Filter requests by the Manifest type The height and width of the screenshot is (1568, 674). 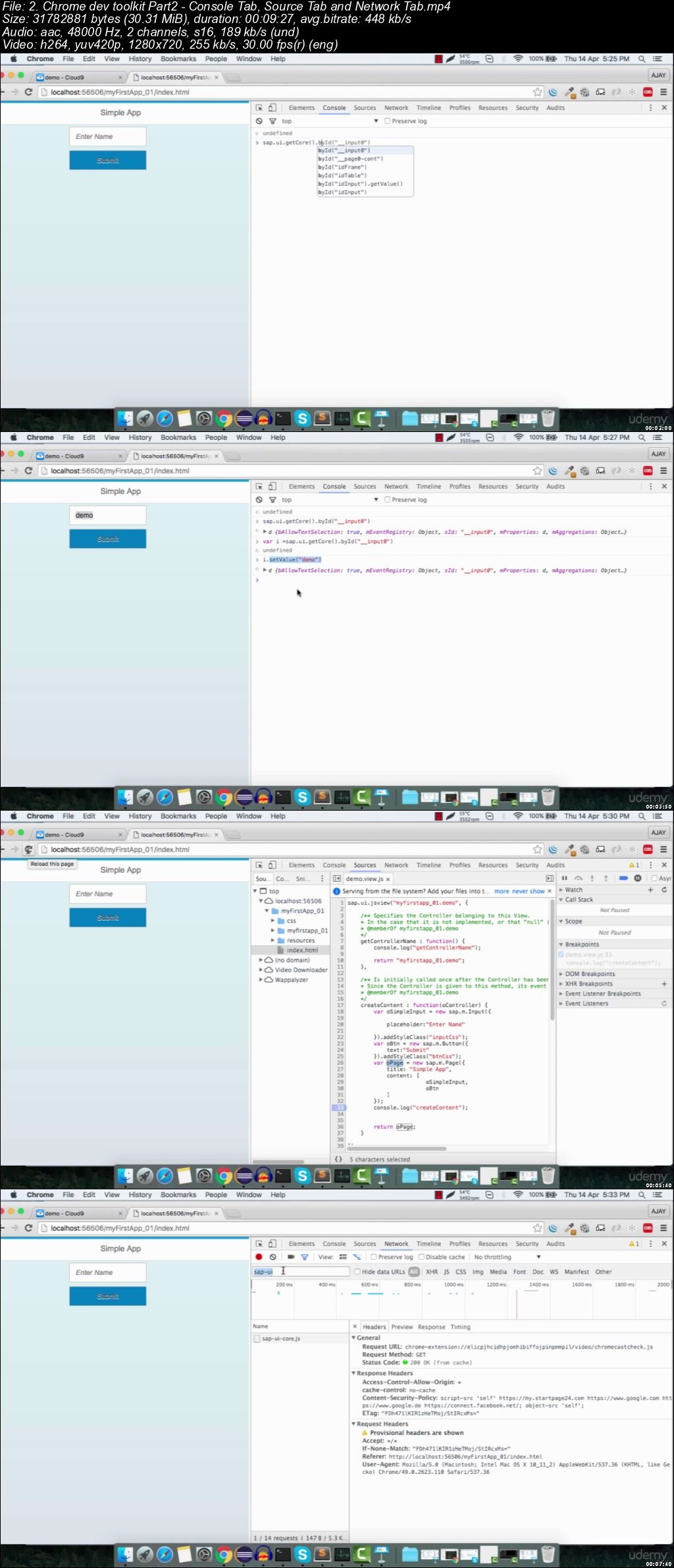coord(577,1272)
